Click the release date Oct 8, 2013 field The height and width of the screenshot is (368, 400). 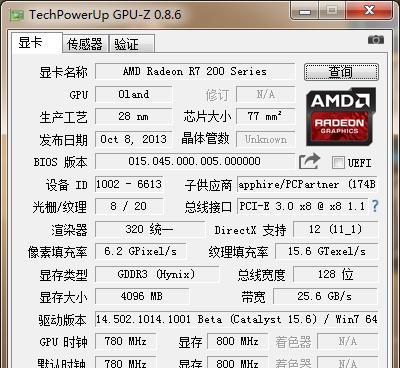tap(134, 139)
